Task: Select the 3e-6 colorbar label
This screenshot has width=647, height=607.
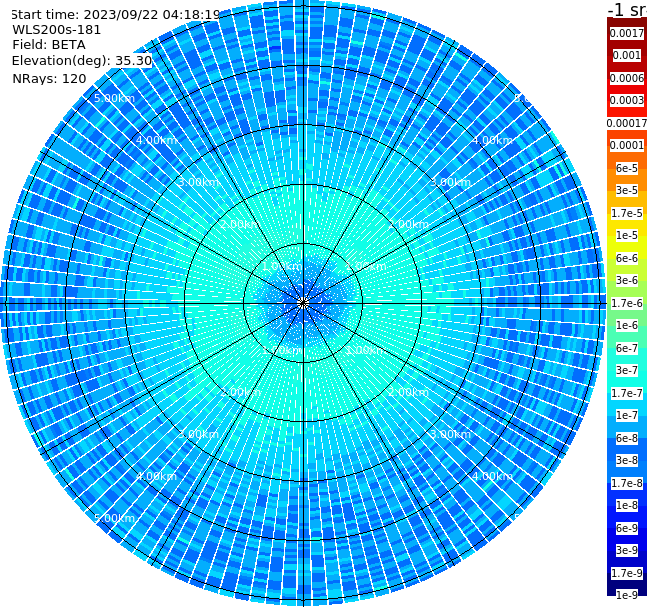Action: [627, 280]
